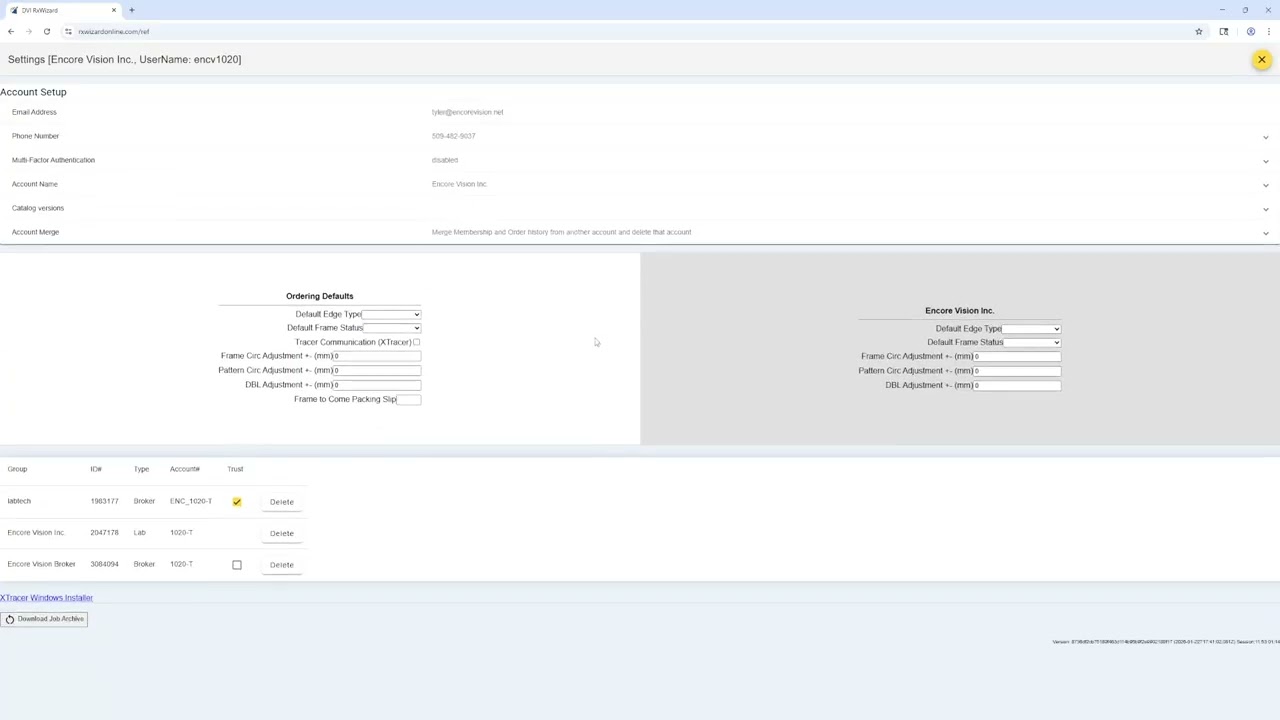Image resolution: width=1280 pixels, height=720 pixels.
Task: Click Encore Vision Inc. DBL Adjustment field
Action: tap(1017, 385)
